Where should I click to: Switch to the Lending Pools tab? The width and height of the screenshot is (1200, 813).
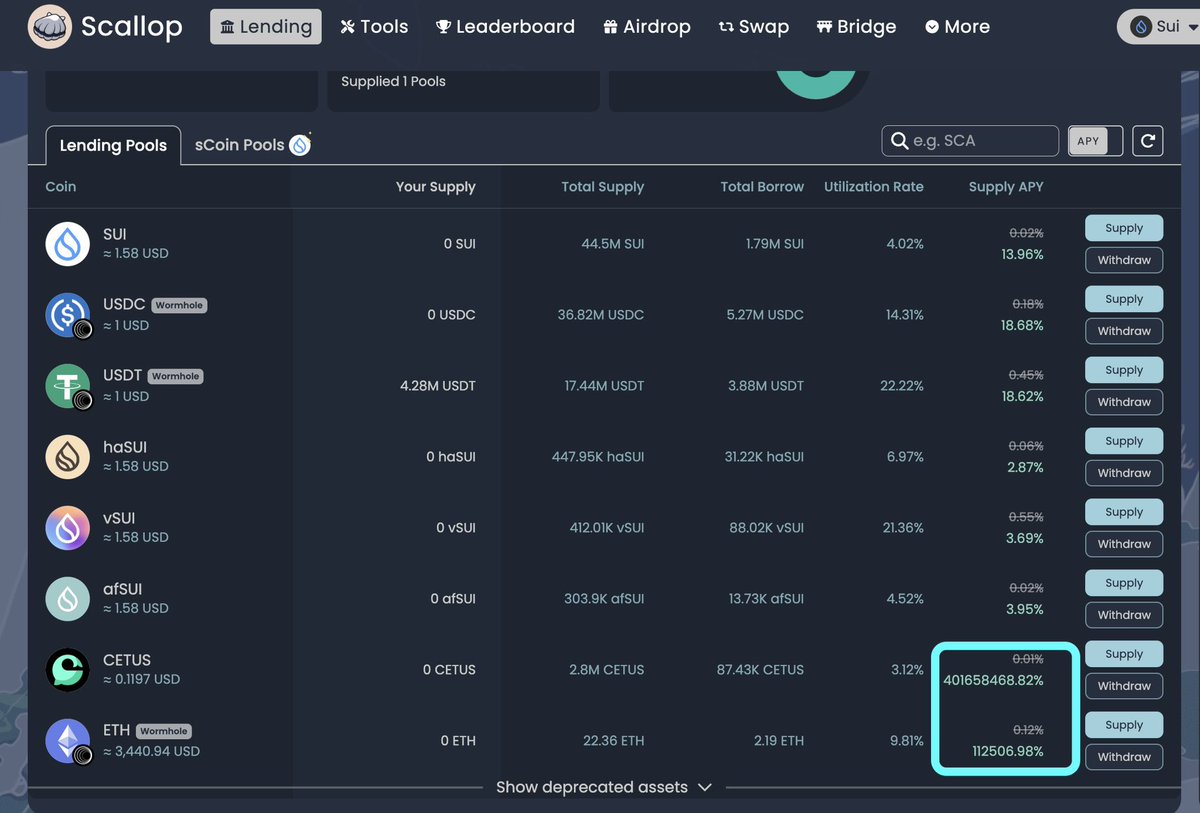click(x=113, y=145)
